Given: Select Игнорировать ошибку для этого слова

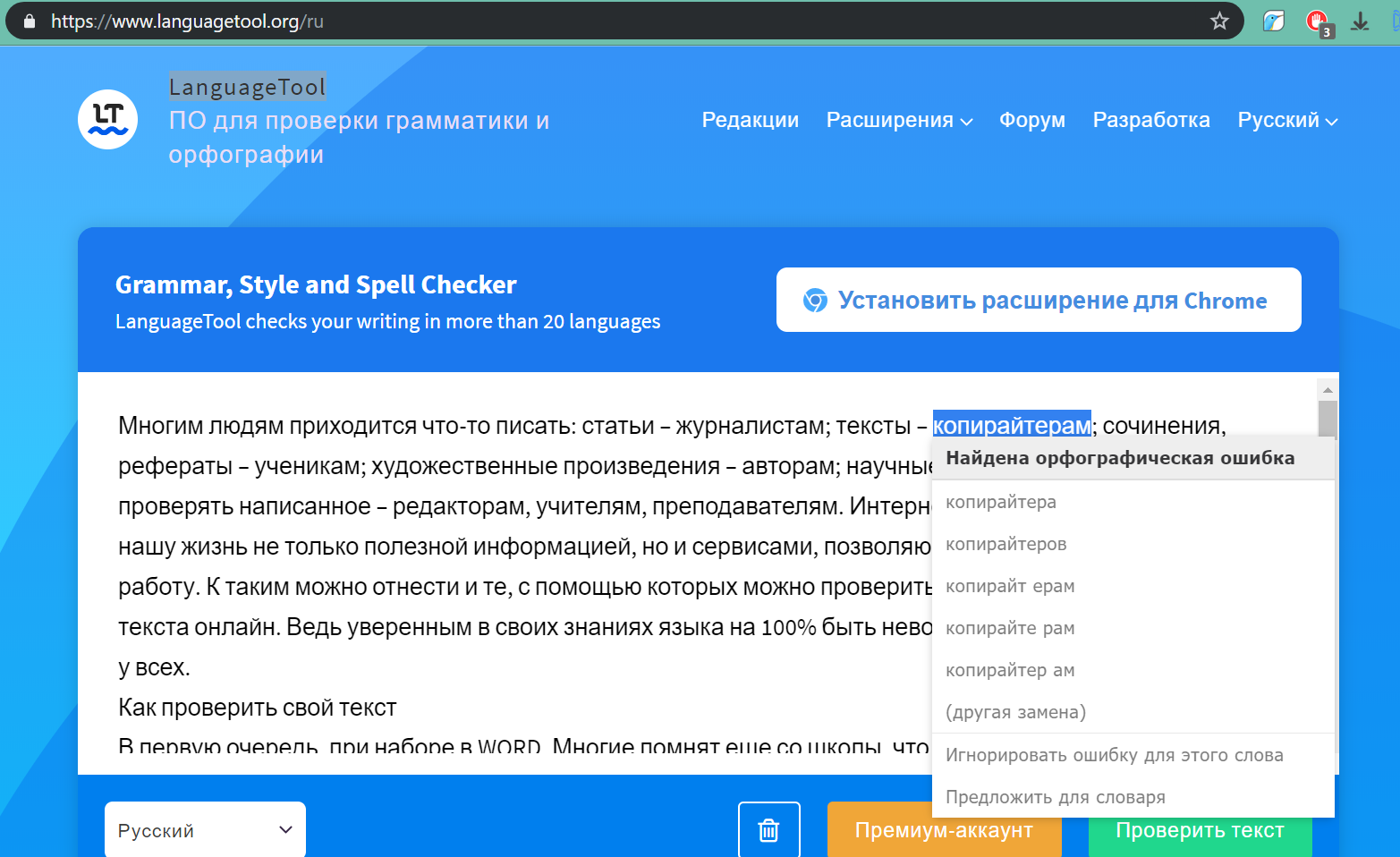Looking at the screenshot, I should coord(1133,755).
